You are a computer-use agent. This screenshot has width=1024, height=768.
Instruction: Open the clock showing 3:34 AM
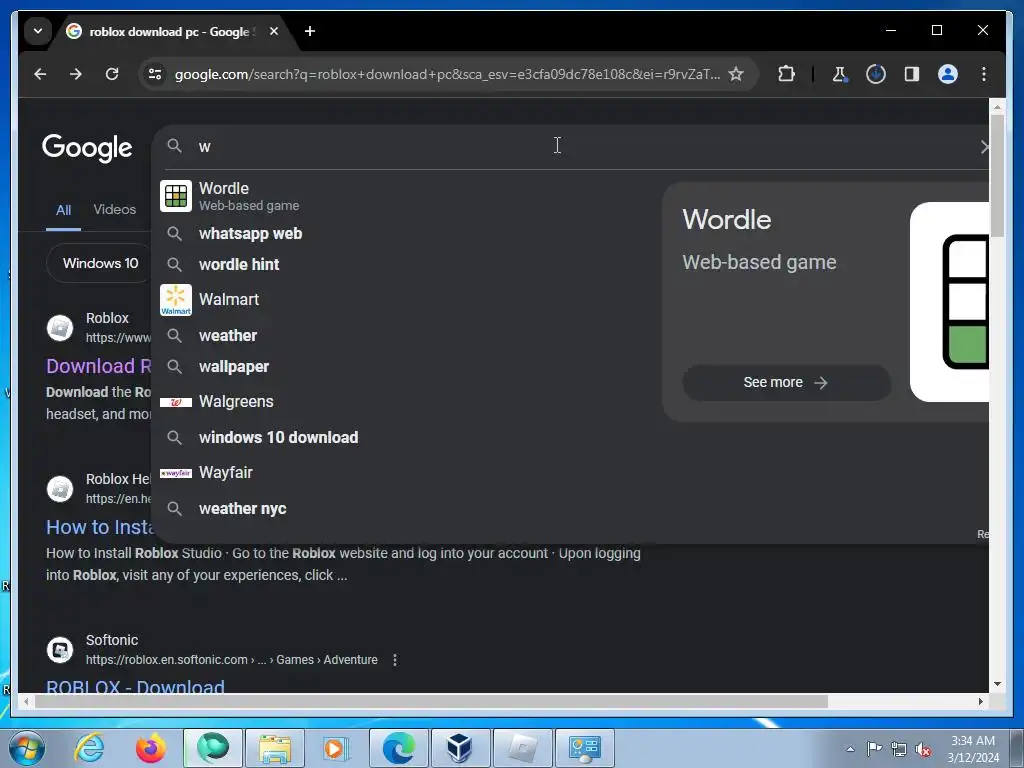(x=973, y=749)
